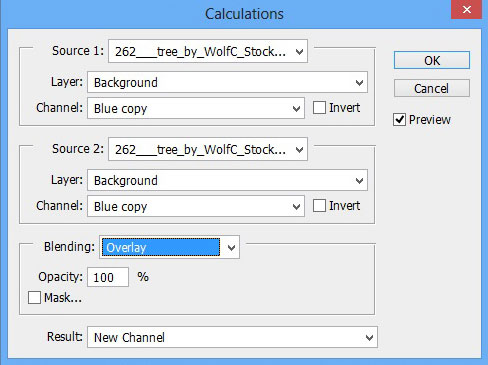Open the Source 2 document dropdown
Image resolution: width=488 pixels, height=365 pixels.
[x=208, y=149]
